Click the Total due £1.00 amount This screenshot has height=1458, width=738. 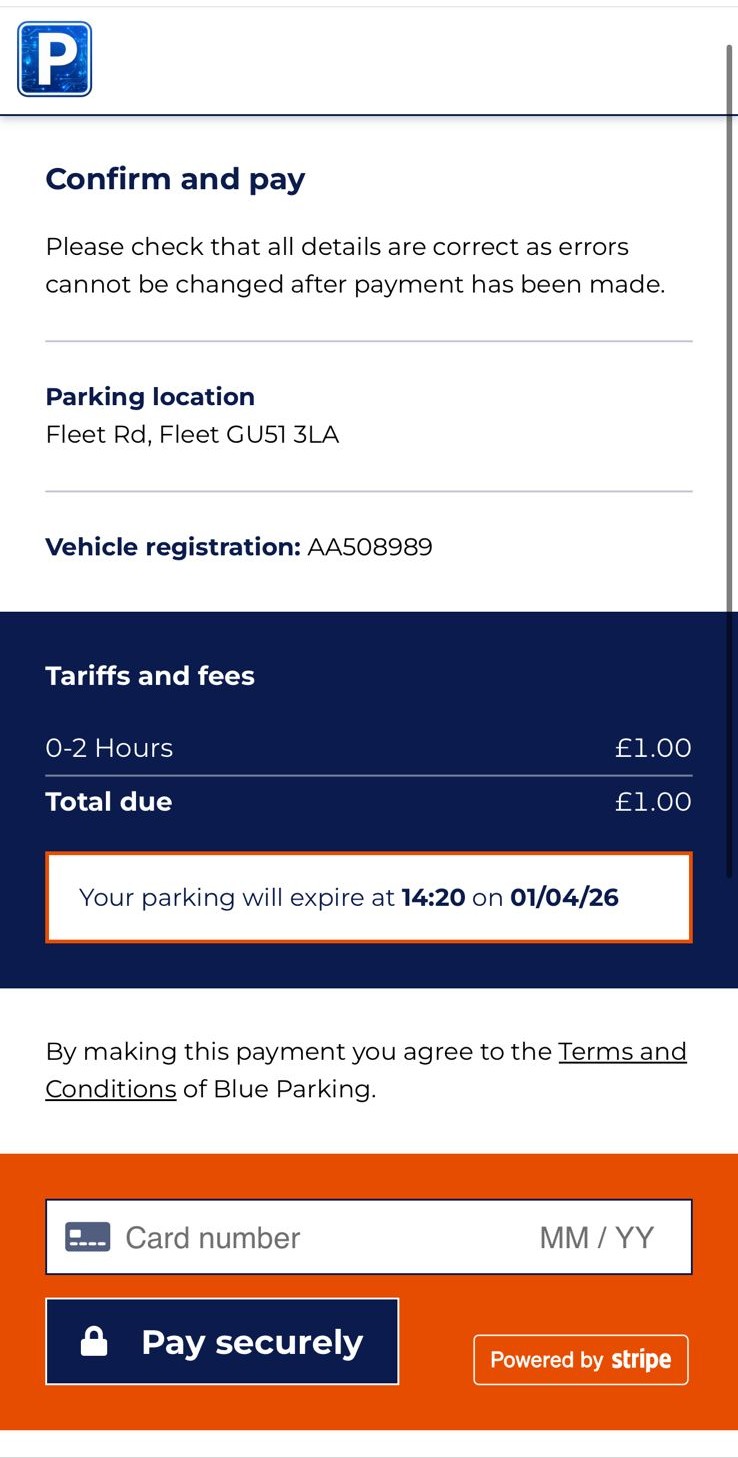(652, 802)
